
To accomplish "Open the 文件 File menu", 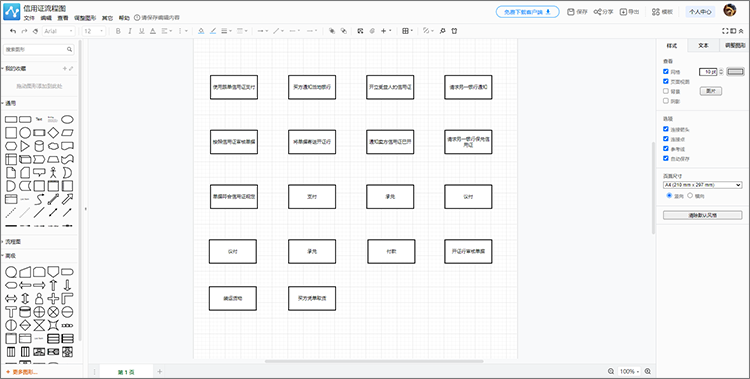I will coord(29,18).
